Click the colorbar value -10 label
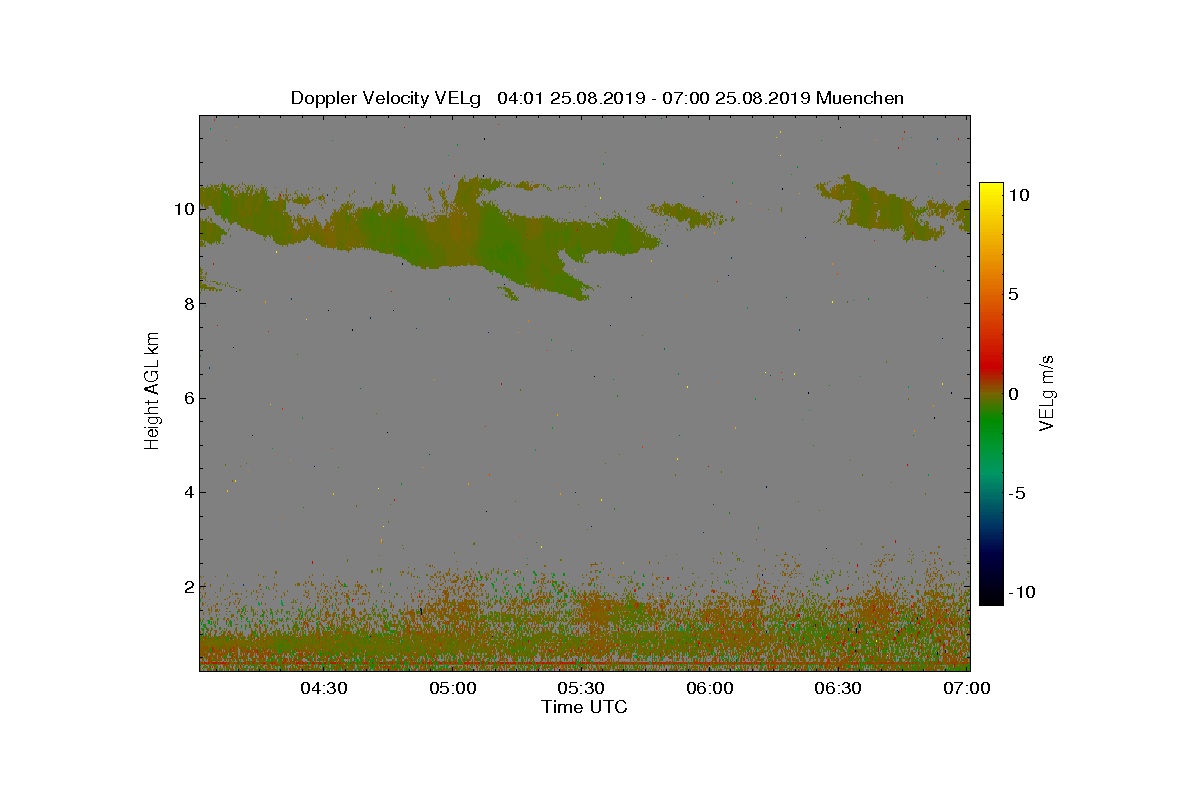The height and width of the screenshot is (800, 1200). coord(1021,592)
